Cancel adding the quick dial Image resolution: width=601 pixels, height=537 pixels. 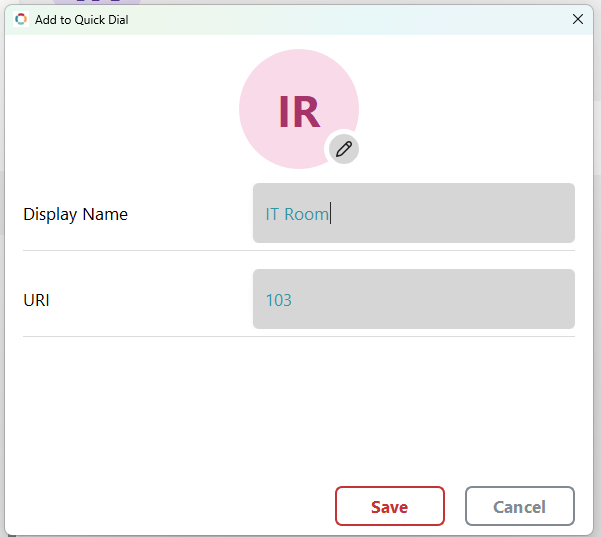tap(520, 506)
